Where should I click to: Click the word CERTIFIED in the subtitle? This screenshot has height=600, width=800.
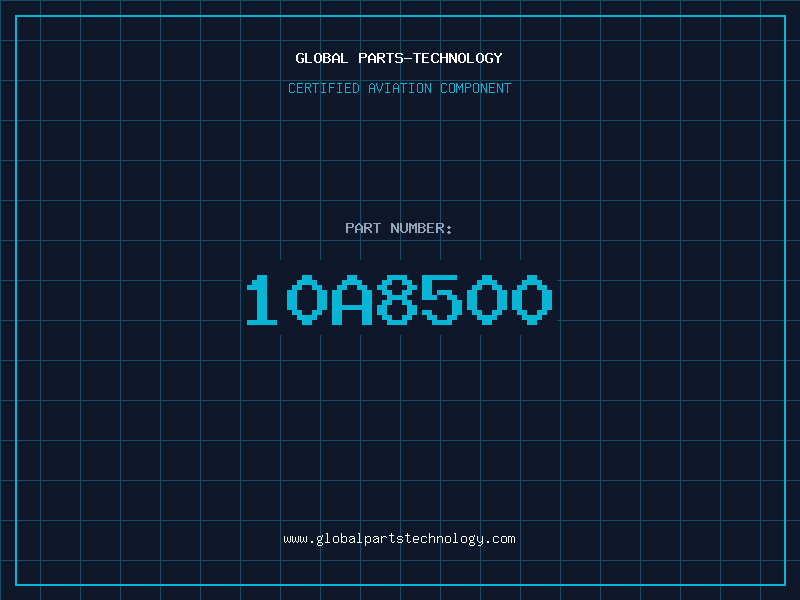click(324, 88)
